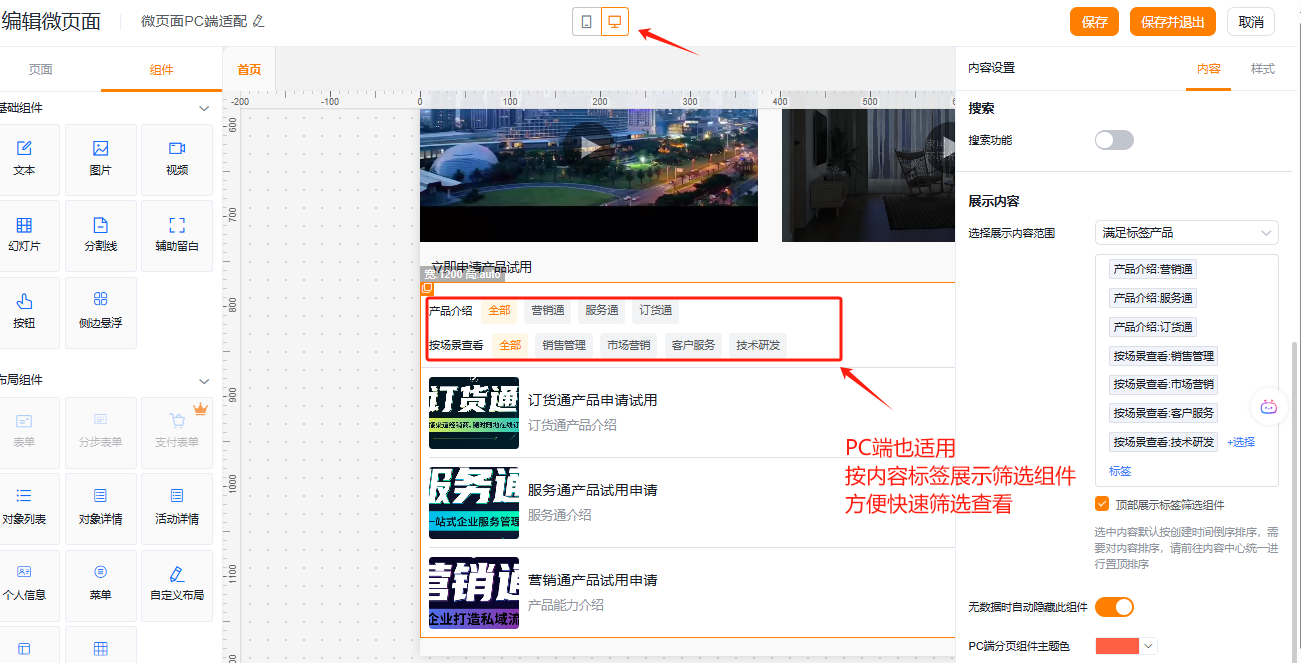Click the 保存并退出 button
The height and width of the screenshot is (663, 1301).
[1172, 22]
